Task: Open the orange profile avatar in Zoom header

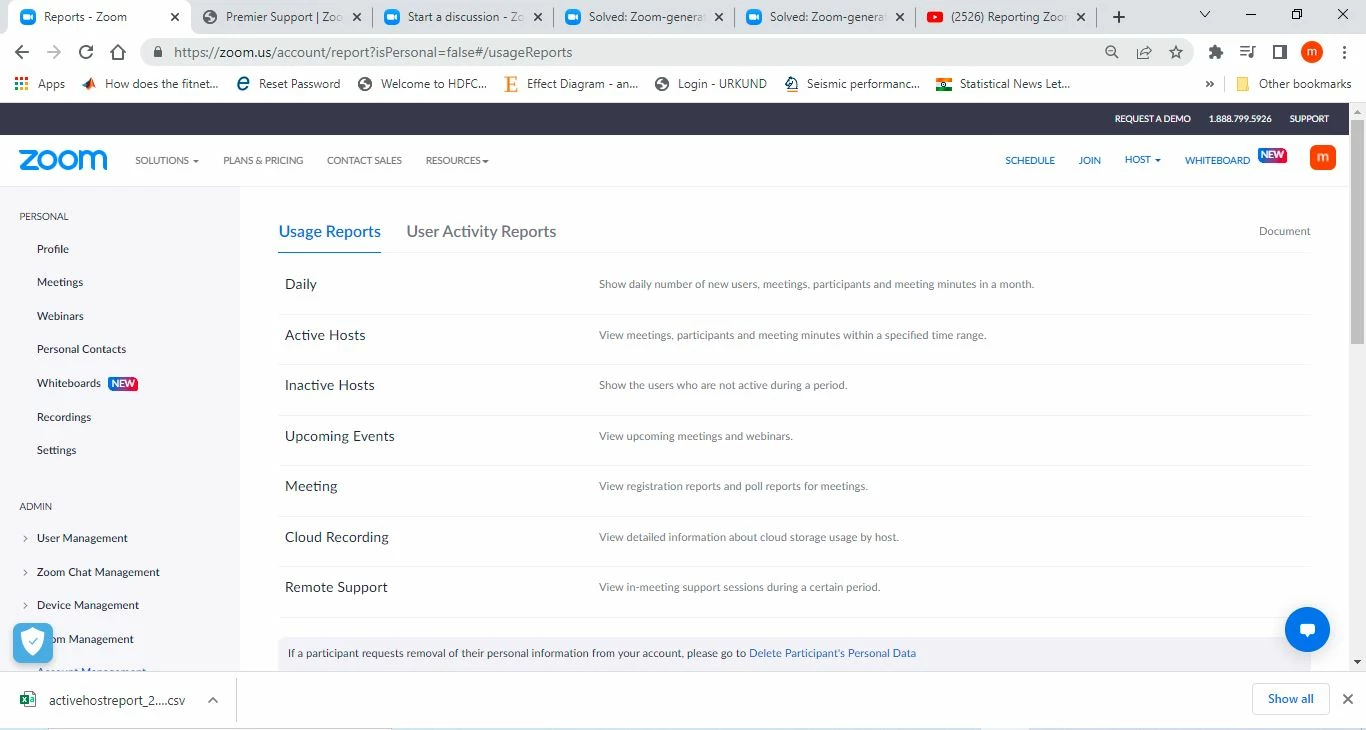Action: (1322, 157)
